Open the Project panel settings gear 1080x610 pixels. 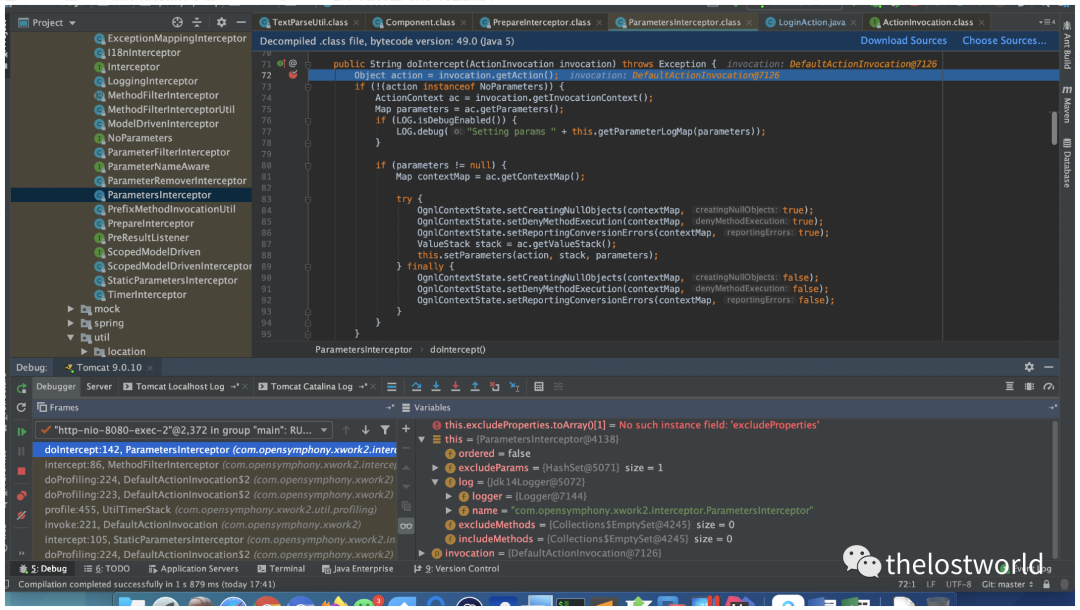pos(221,22)
